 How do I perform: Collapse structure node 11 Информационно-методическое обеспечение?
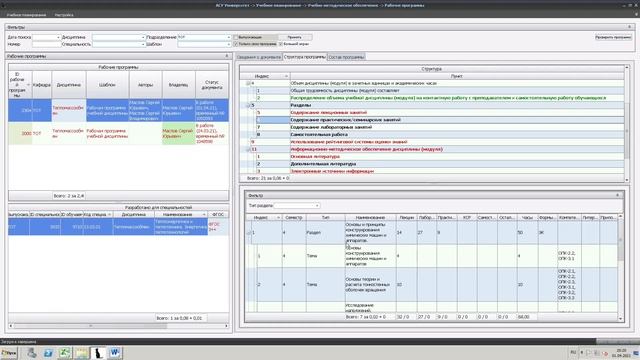tap(247, 149)
